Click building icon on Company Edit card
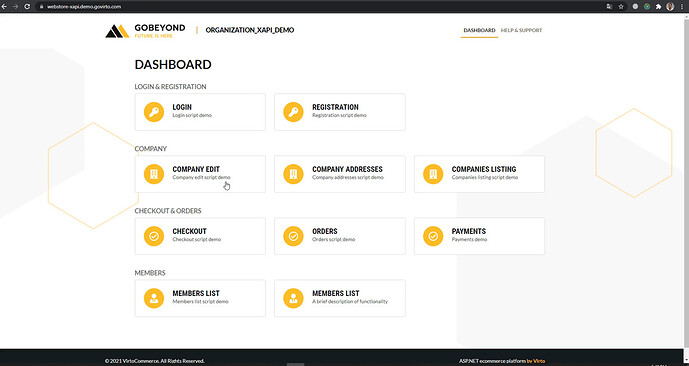This screenshot has width=689, height=366. [x=154, y=174]
